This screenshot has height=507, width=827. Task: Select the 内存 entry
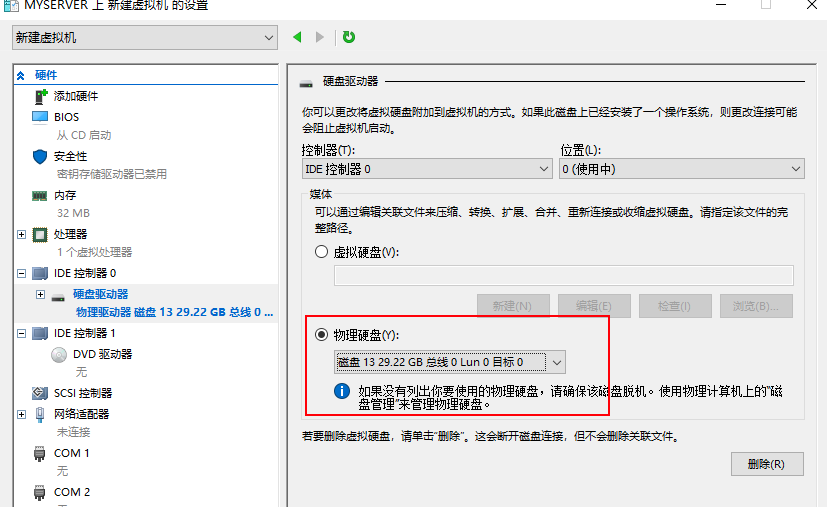click(x=65, y=195)
